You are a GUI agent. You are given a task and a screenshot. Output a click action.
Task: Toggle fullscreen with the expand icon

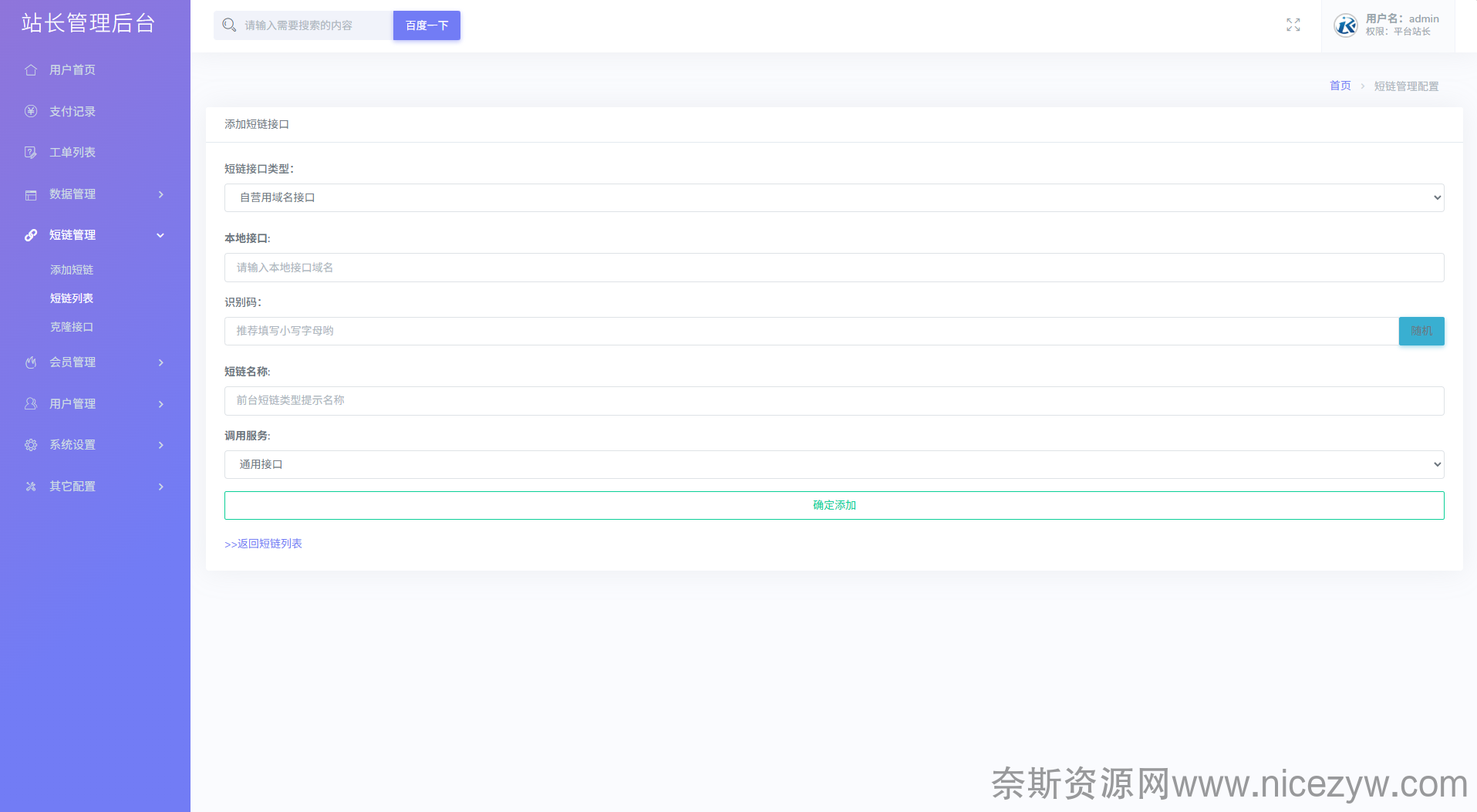click(x=1293, y=25)
